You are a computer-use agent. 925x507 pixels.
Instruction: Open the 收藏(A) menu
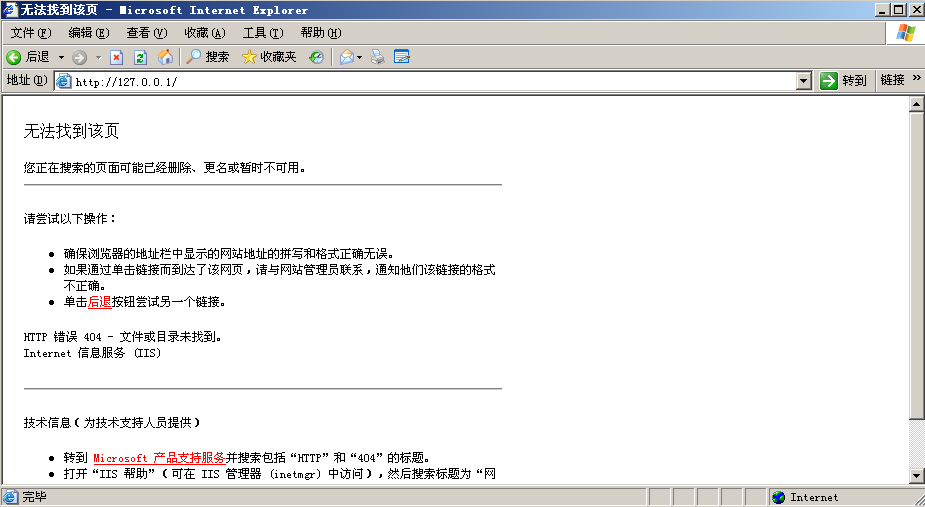(205, 33)
